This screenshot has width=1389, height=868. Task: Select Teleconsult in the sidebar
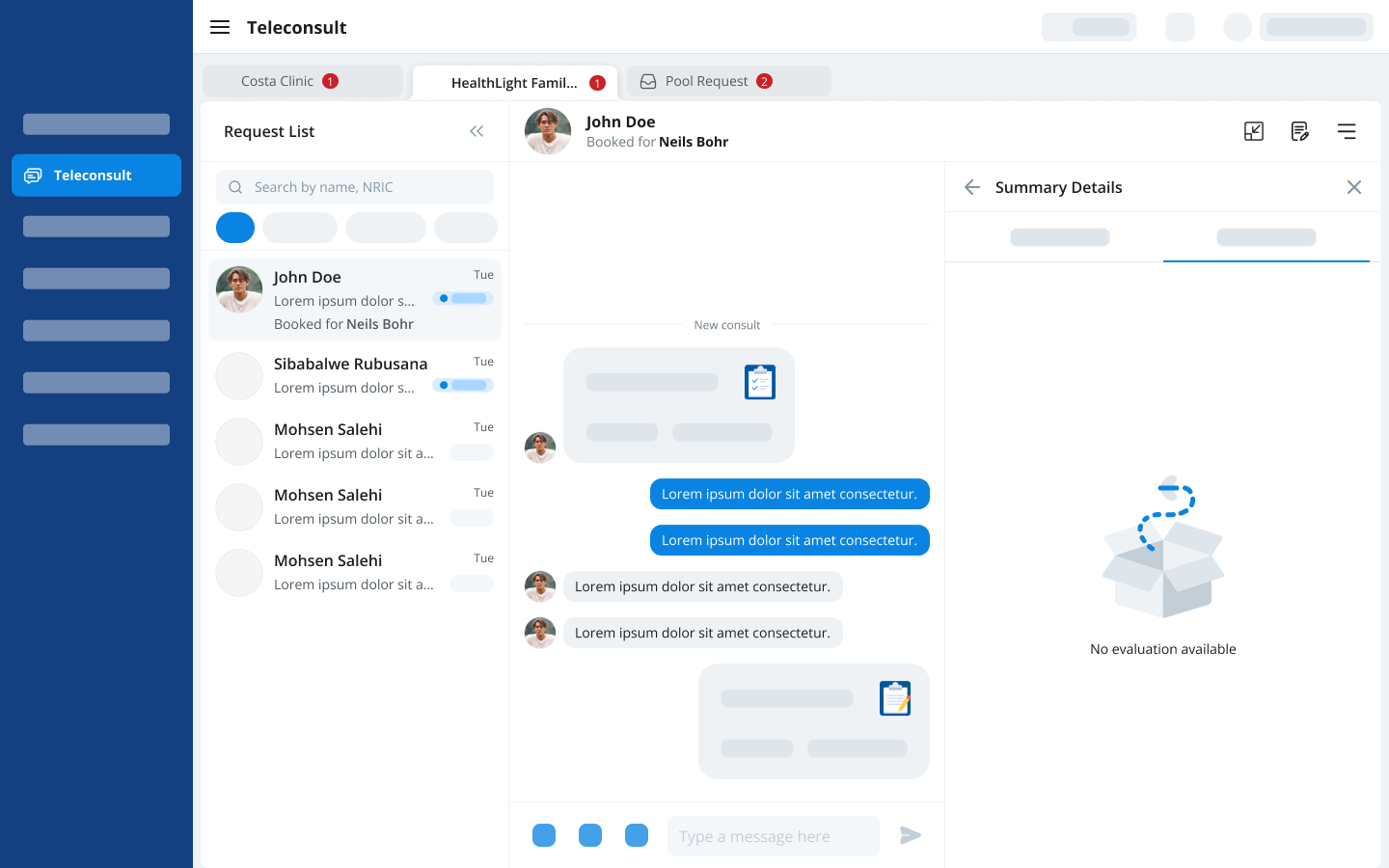96,176
